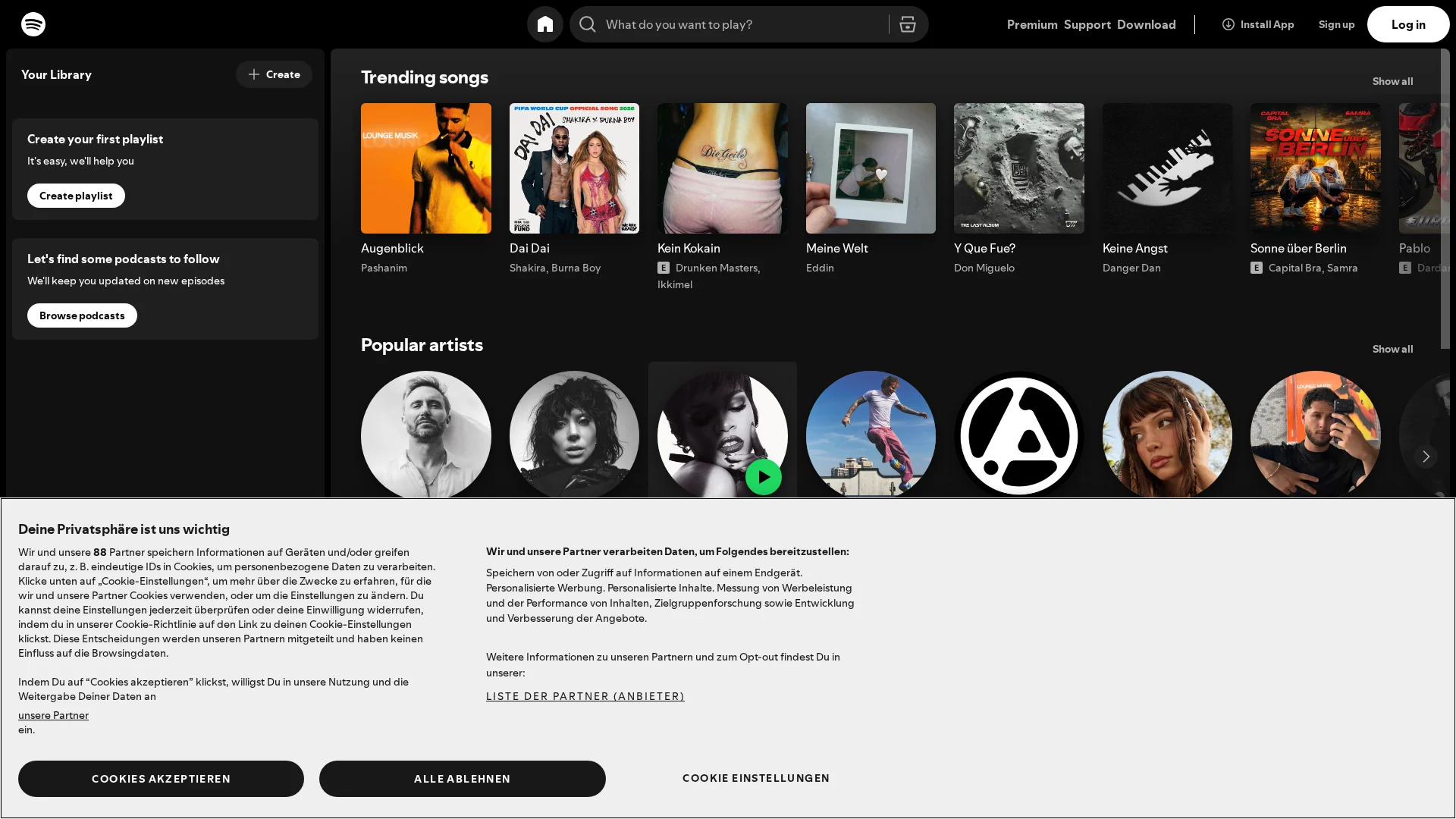Image resolution: width=1456 pixels, height=819 pixels.
Task: Open artist Shakira, Burna Boy link
Action: point(555,268)
